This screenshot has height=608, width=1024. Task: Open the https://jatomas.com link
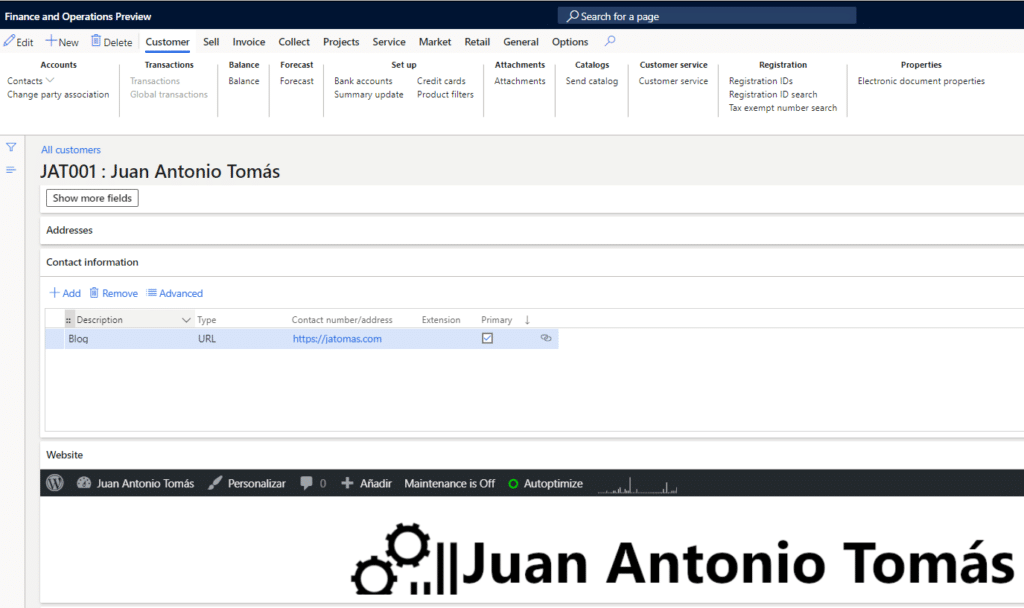[x=337, y=338]
